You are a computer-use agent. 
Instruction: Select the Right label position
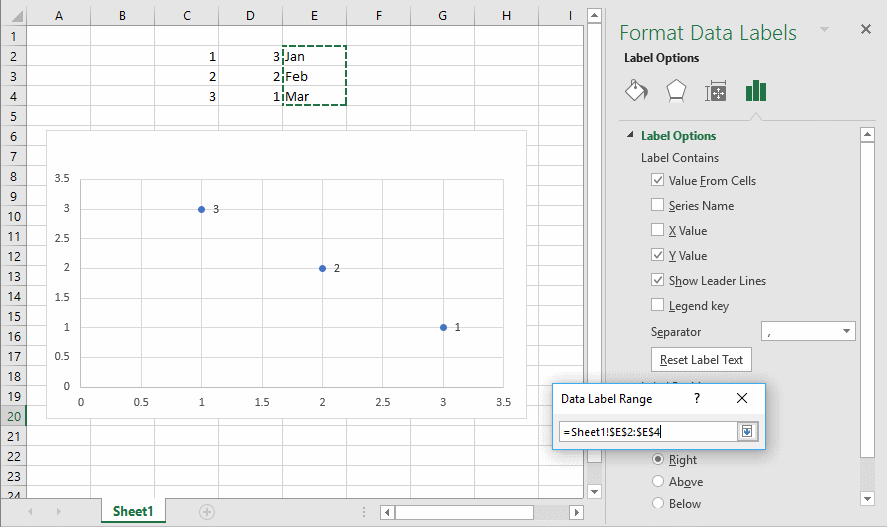coord(657,459)
